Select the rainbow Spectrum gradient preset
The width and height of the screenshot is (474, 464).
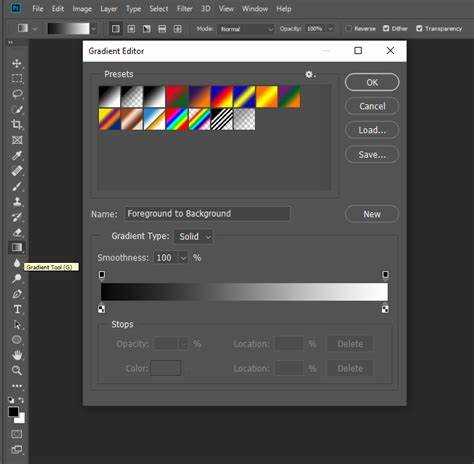pos(177,119)
